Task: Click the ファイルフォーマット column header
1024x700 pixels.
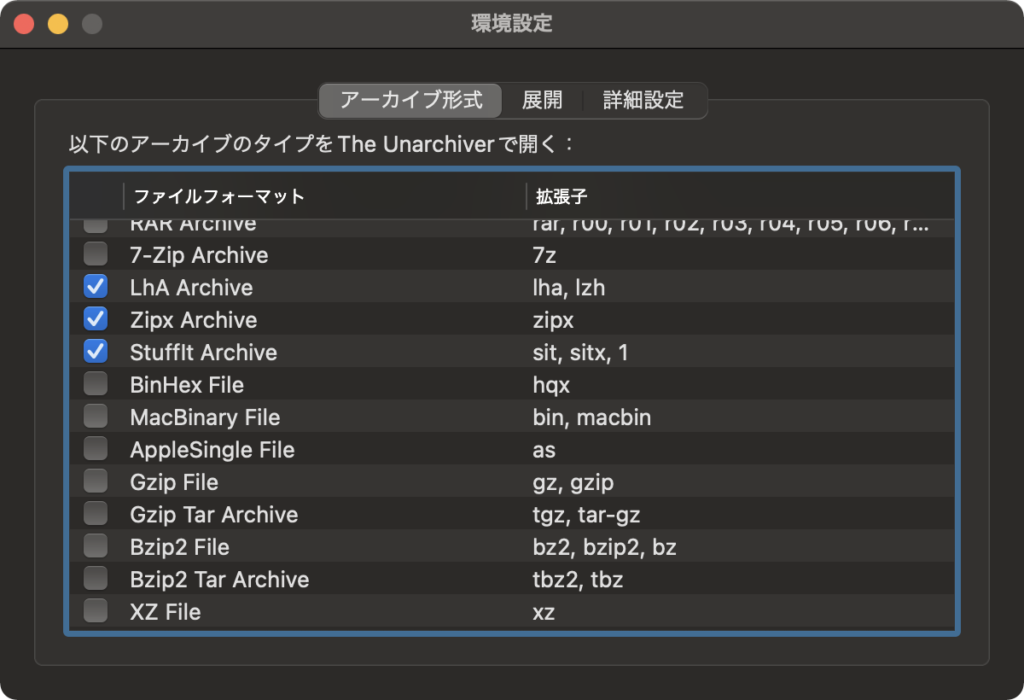Action: click(x=219, y=196)
